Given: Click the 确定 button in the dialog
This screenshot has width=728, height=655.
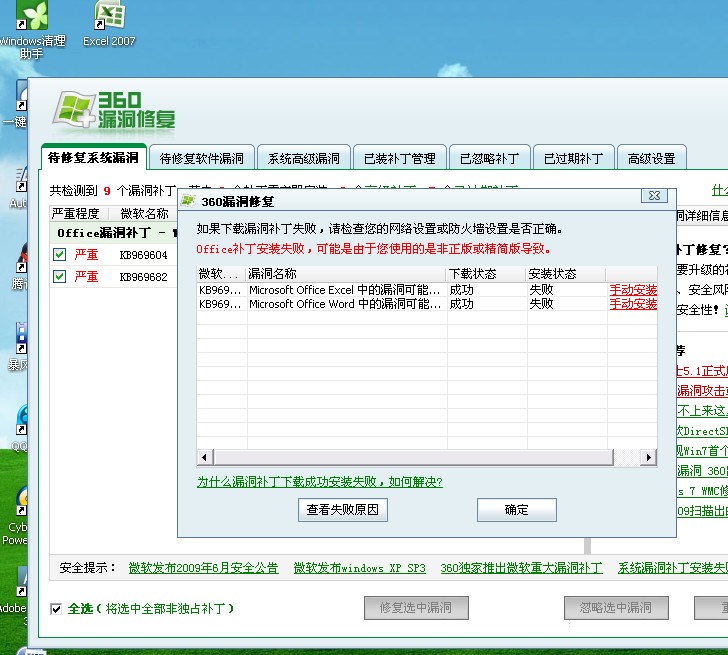Looking at the screenshot, I should [517, 510].
